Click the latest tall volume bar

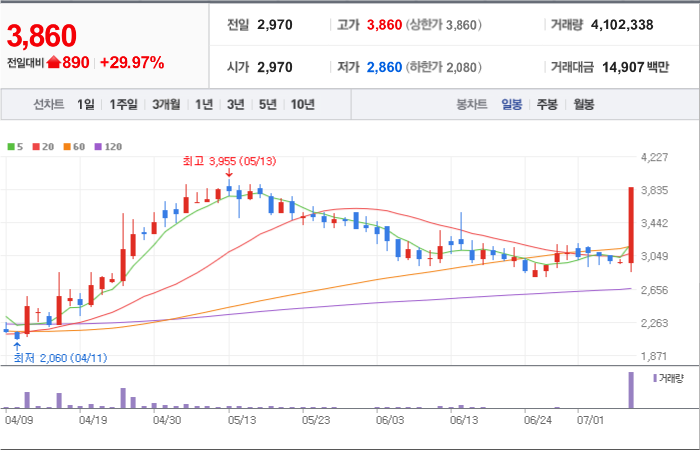click(631, 390)
